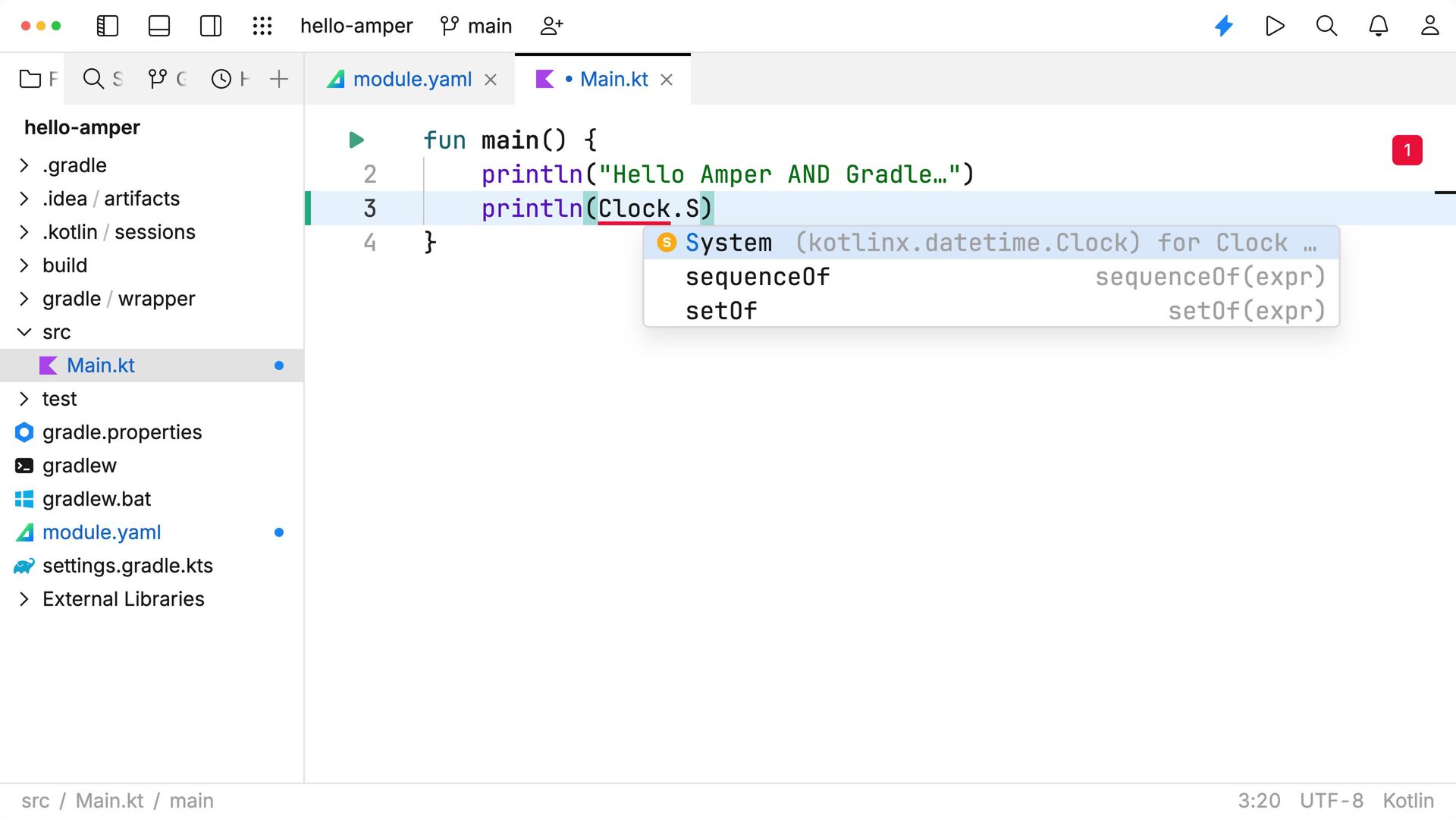Close the Main.kt tab
Screen dimensions: 1456x819
667,80
